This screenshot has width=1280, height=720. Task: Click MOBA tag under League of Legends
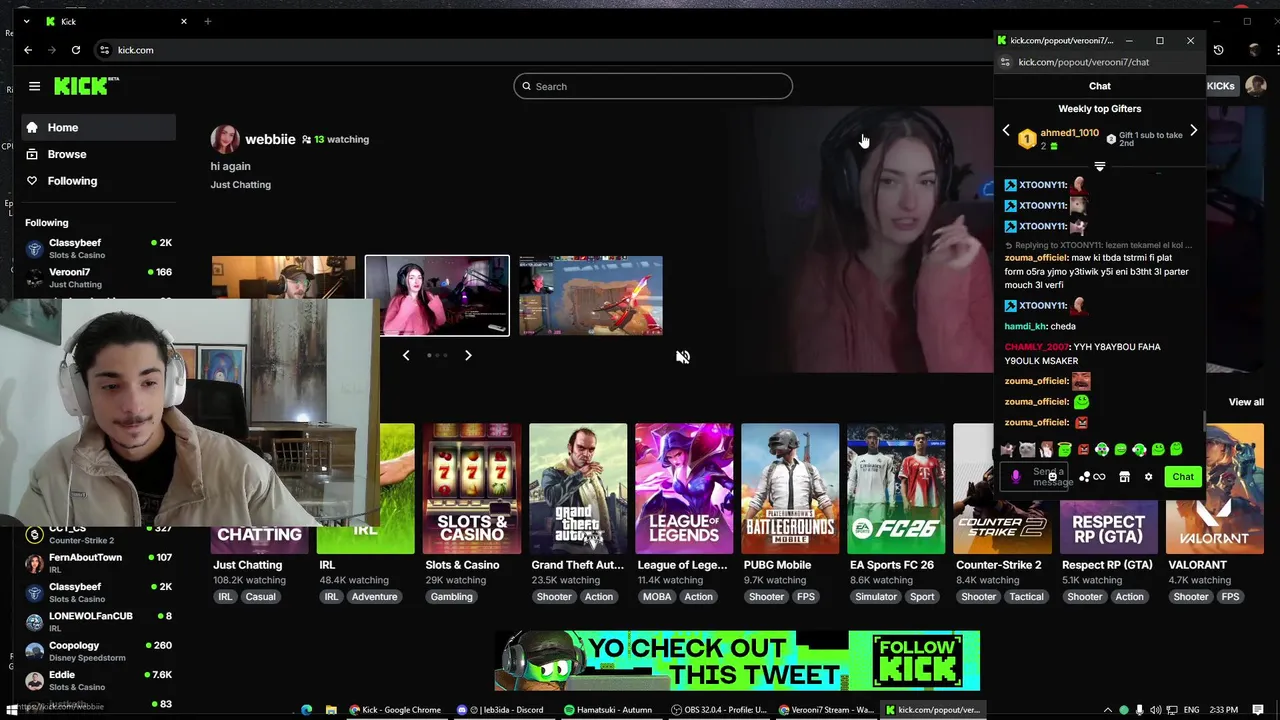tap(657, 597)
